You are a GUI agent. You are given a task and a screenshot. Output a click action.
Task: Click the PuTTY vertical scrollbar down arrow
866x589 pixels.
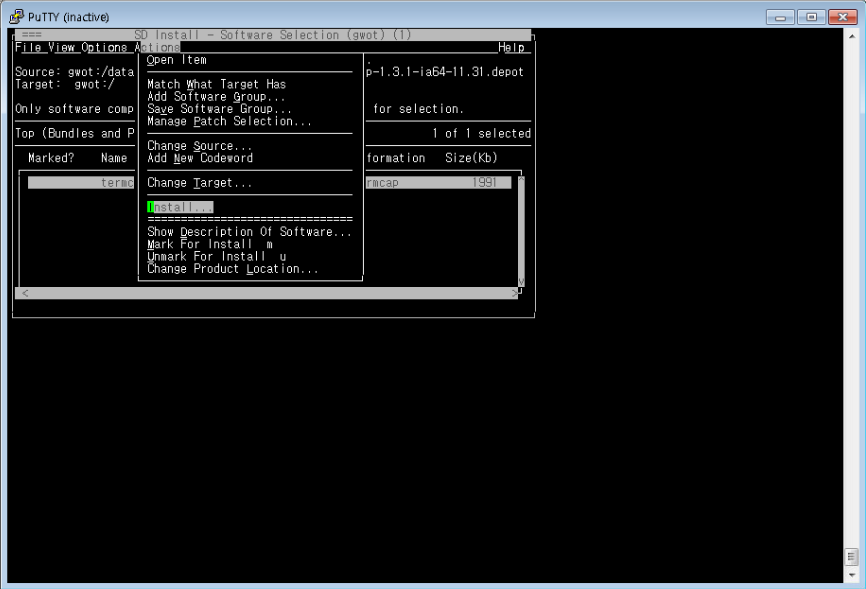852,575
